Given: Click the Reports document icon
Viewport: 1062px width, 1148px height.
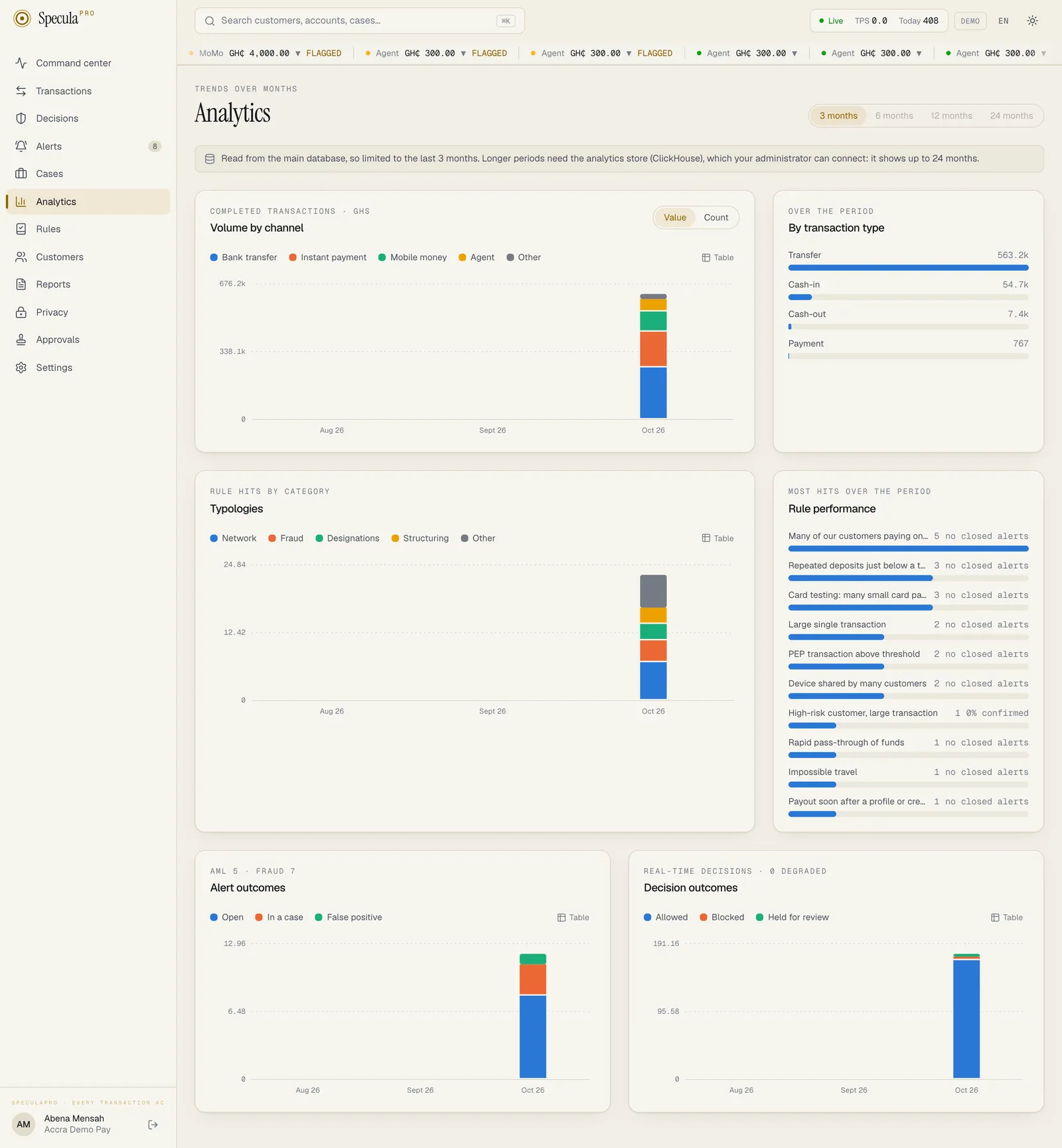Looking at the screenshot, I should (21, 284).
